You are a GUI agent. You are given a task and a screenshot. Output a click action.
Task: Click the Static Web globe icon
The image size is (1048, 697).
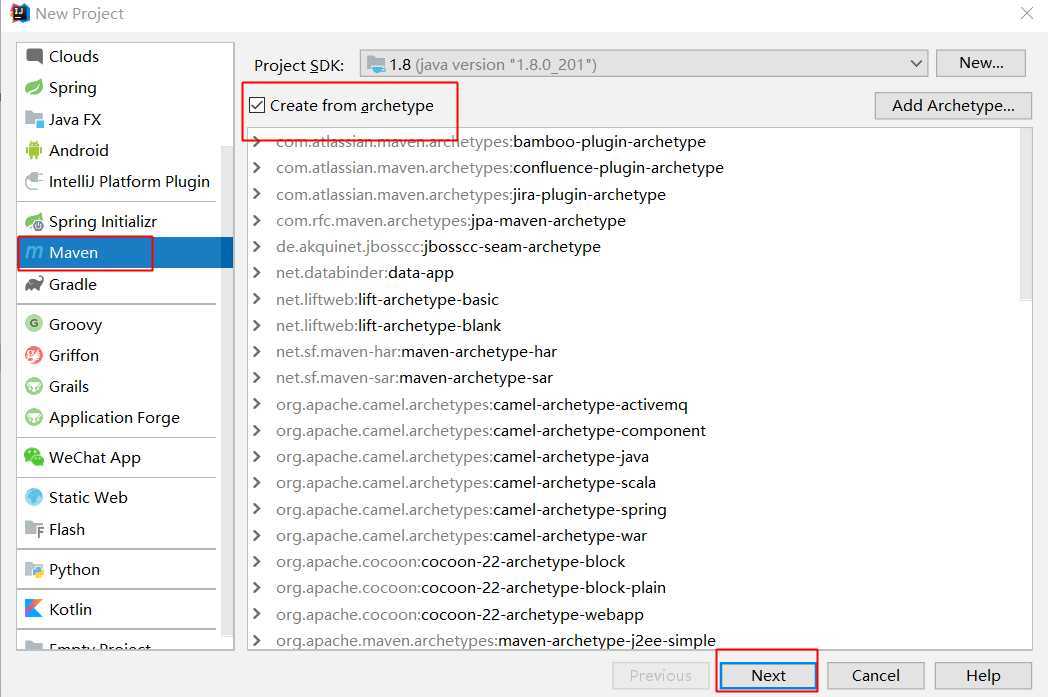[34, 497]
